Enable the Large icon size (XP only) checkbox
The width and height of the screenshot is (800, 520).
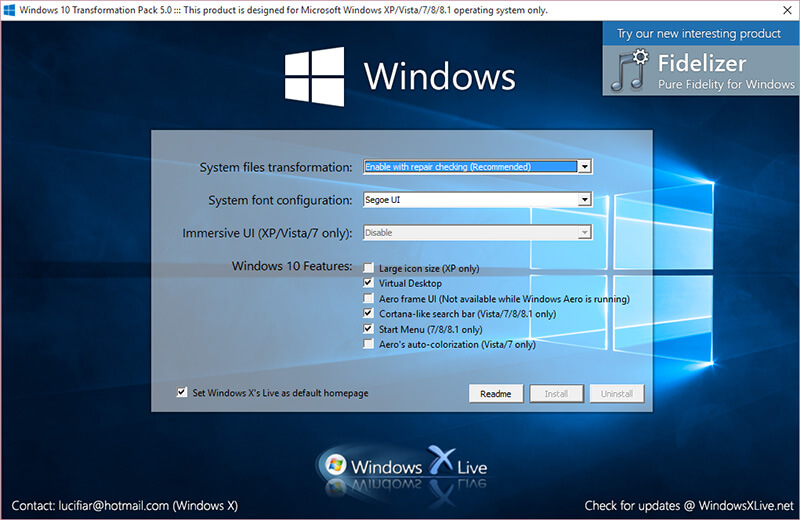click(x=368, y=268)
